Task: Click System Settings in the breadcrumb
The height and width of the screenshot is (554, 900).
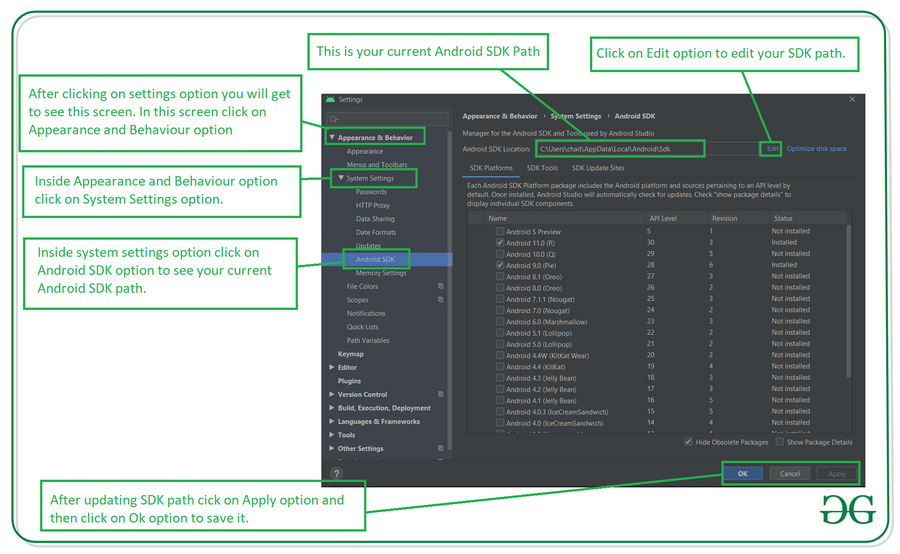Action: point(576,116)
